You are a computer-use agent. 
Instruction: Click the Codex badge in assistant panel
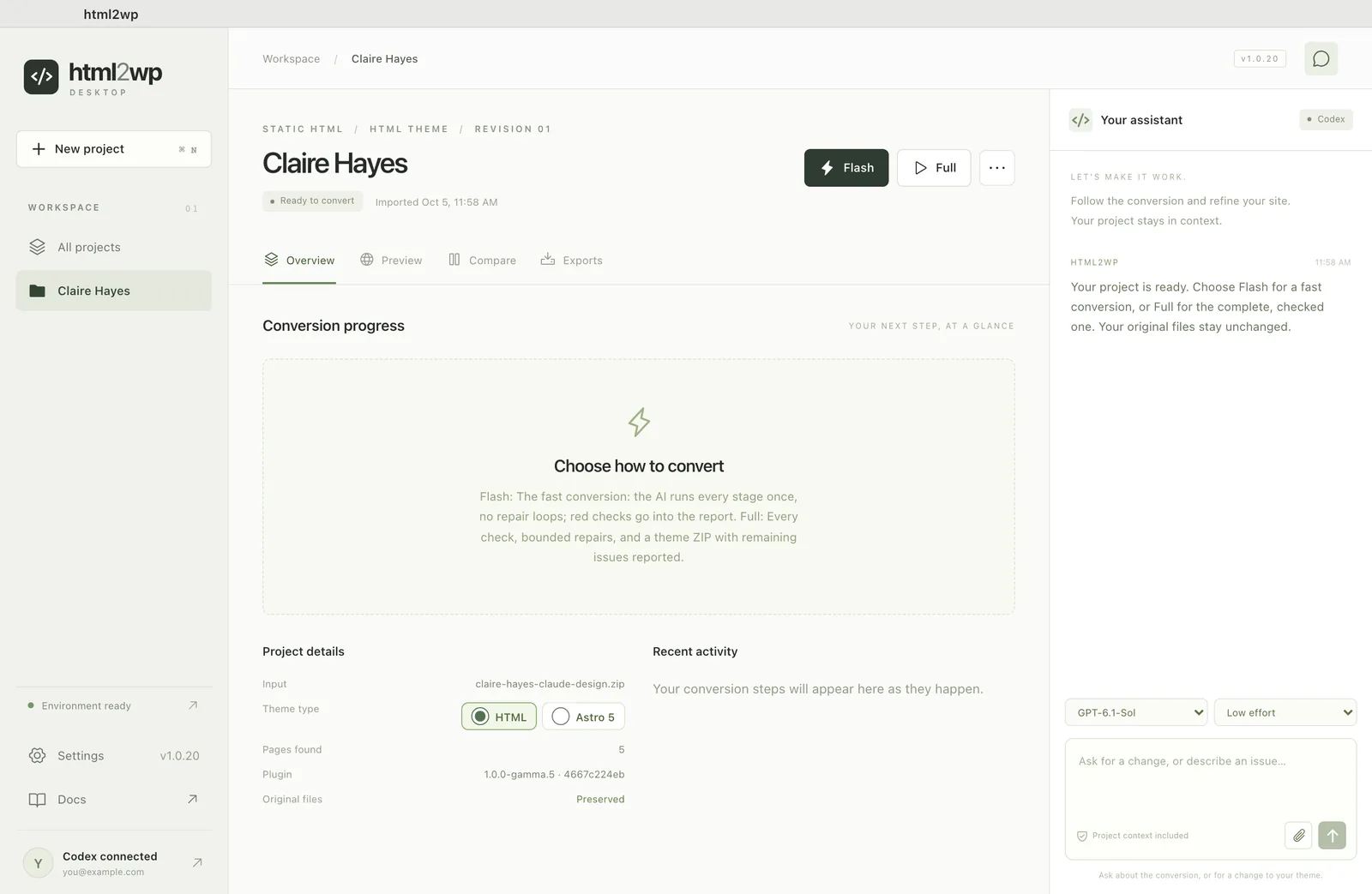(x=1326, y=119)
